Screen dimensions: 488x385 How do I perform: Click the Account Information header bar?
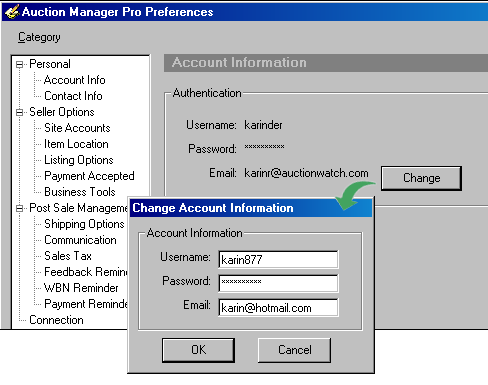(326, 63)
